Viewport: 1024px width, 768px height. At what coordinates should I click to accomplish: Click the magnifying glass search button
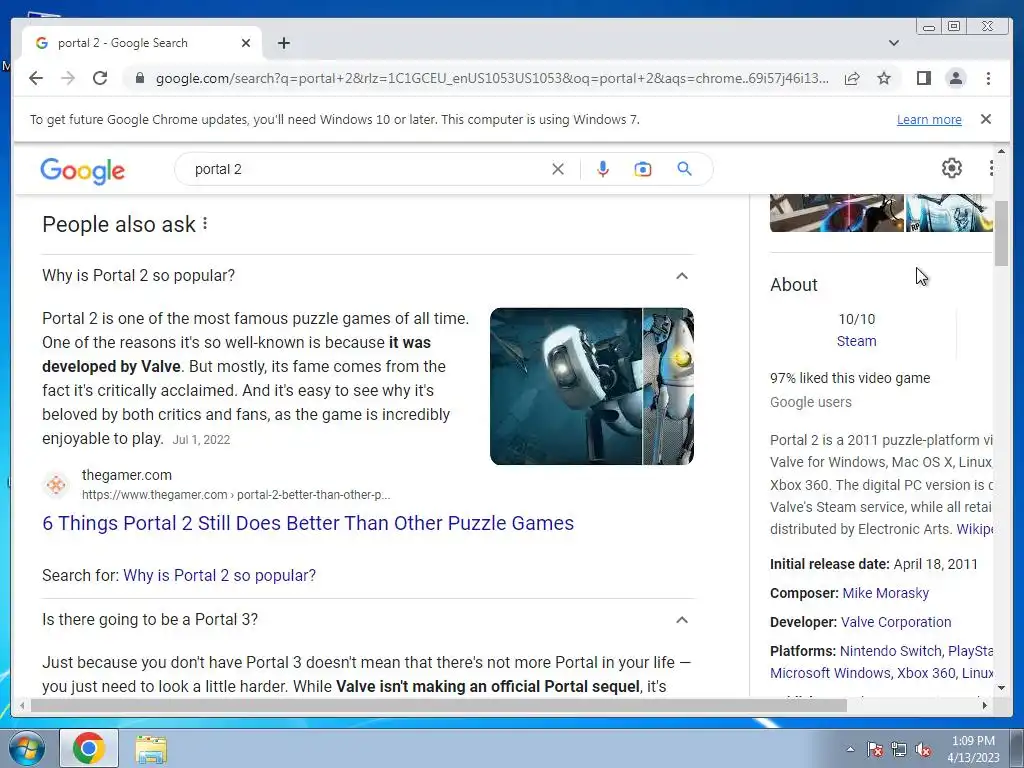coord(684,169)
